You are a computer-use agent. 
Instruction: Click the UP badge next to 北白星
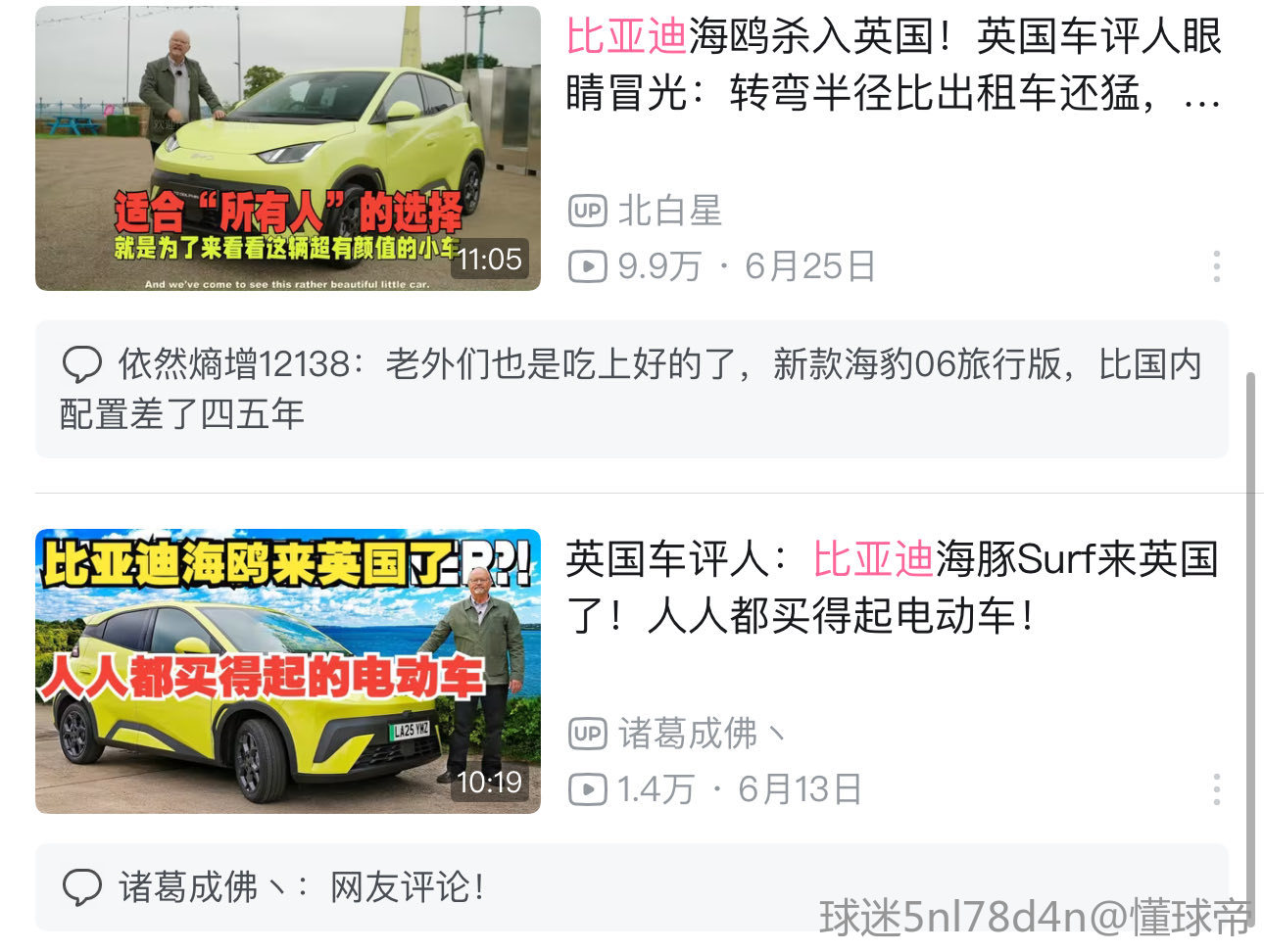[x=587, y=211]
